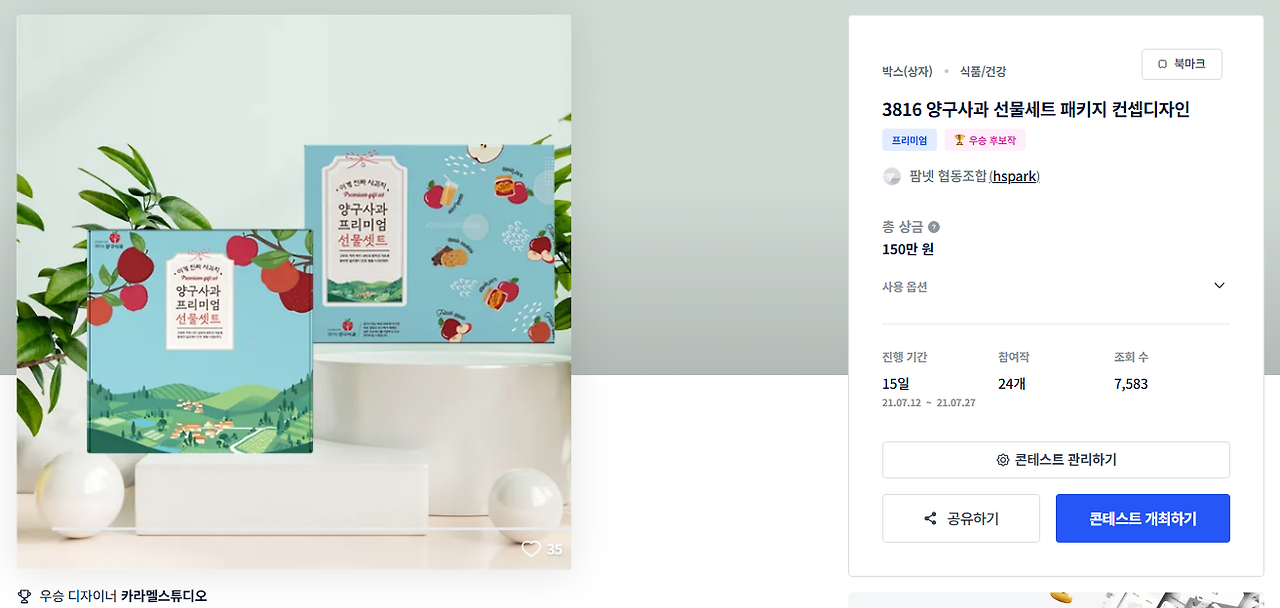Screen dimensions: 1280x608
Task: Select the 식품/건강 category breadcrumb
Action: pyautogui.click(x=983, y=72)
